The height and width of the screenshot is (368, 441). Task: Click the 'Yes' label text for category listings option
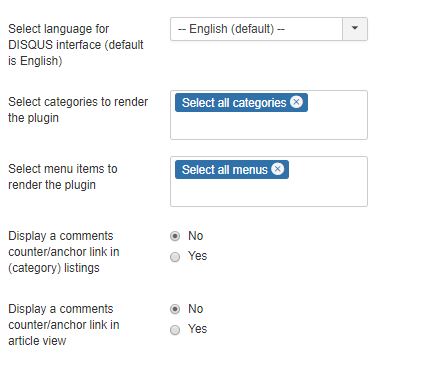[x=197, y=256]
